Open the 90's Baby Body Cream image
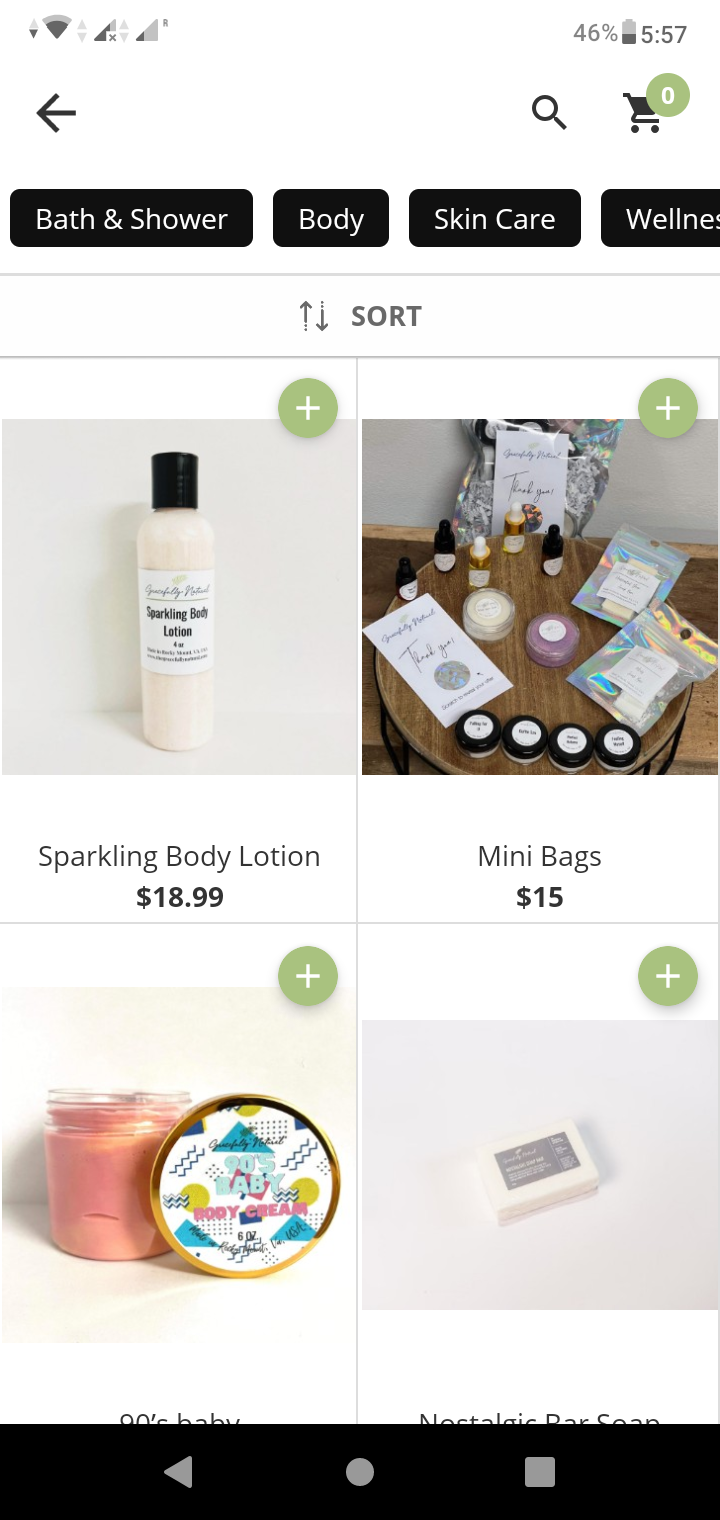 (179, 1165)
